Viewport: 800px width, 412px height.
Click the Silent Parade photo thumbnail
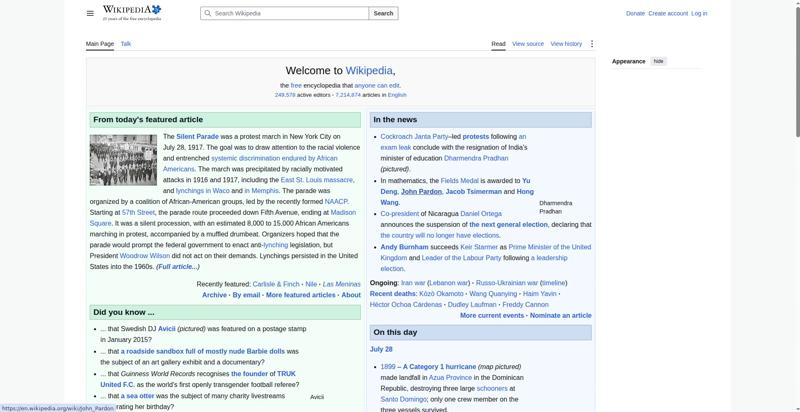pos(123,160)
